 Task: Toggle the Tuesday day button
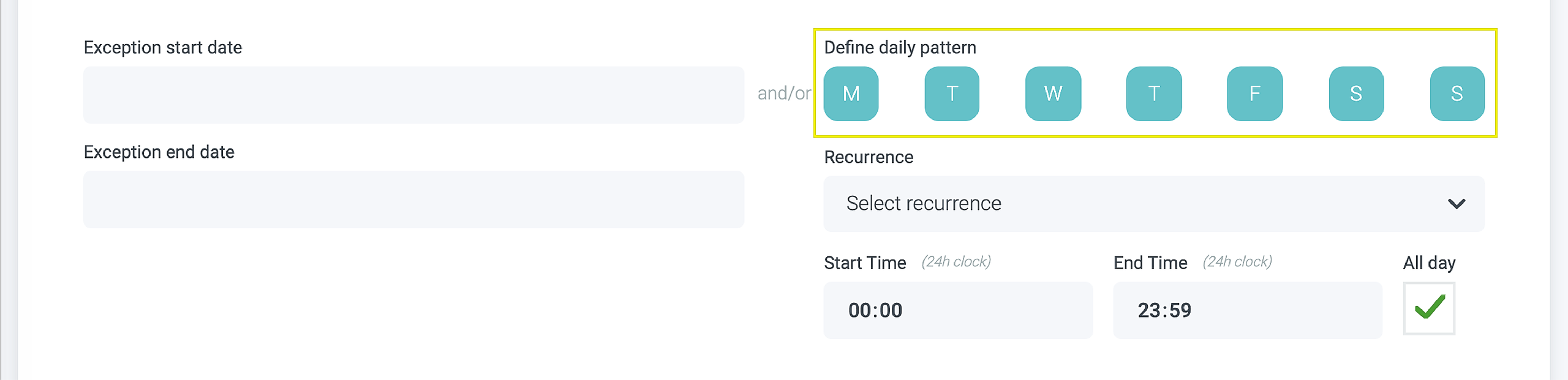[x=952, y=94]
